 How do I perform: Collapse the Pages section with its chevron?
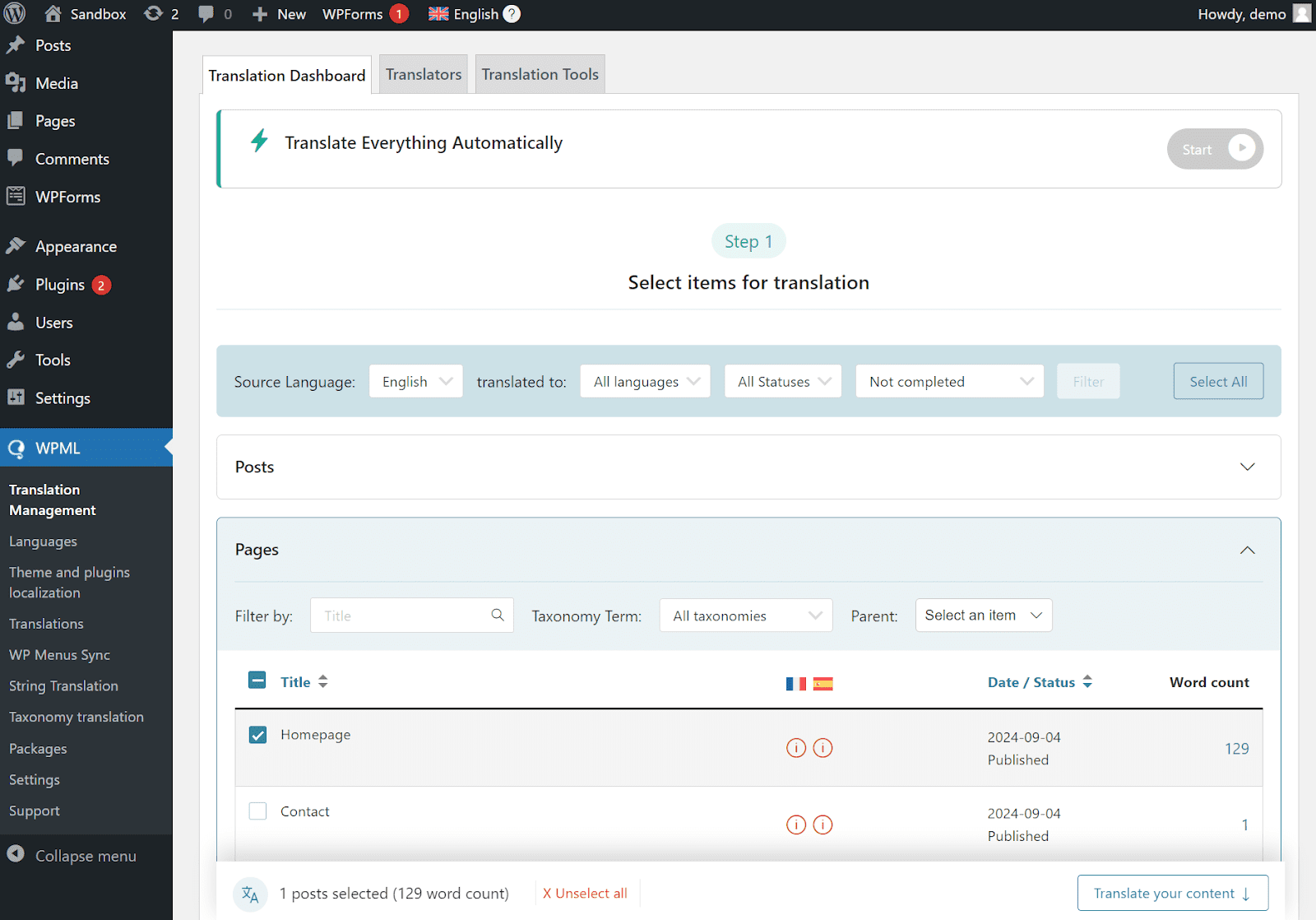click(x=1248, y=550)
